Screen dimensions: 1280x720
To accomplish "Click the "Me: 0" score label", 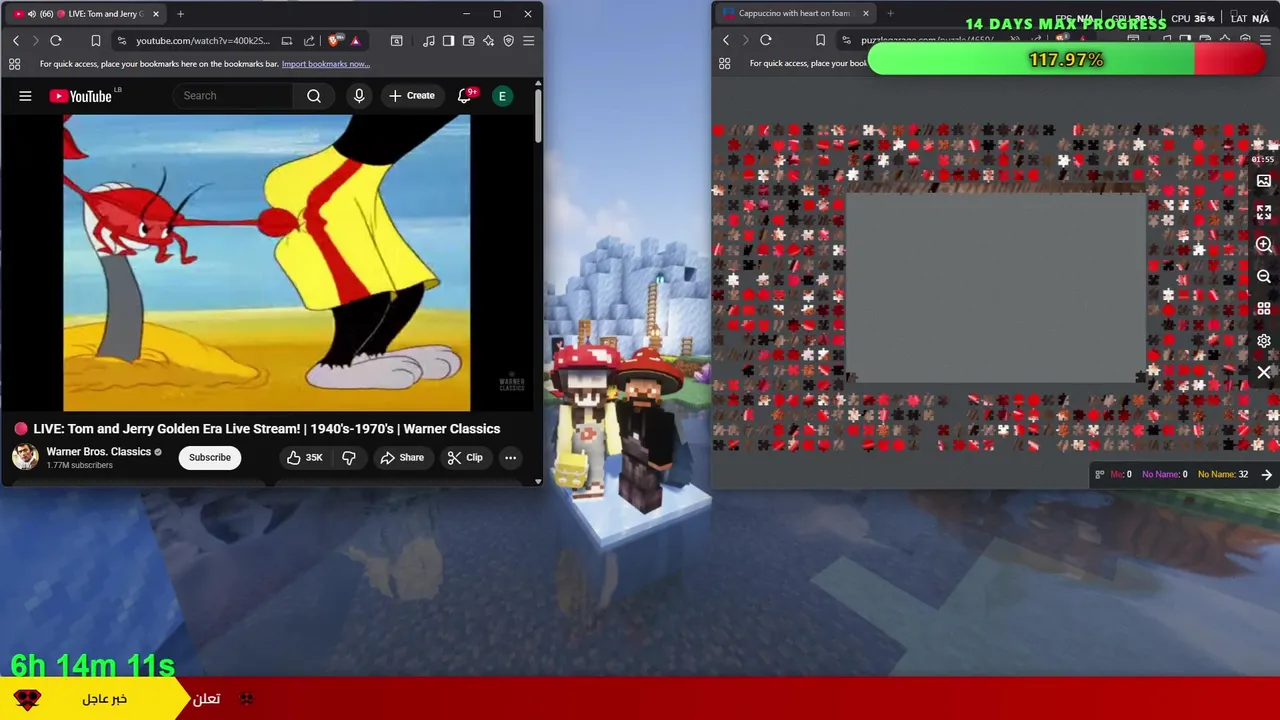I will (x=1121, y=475).
